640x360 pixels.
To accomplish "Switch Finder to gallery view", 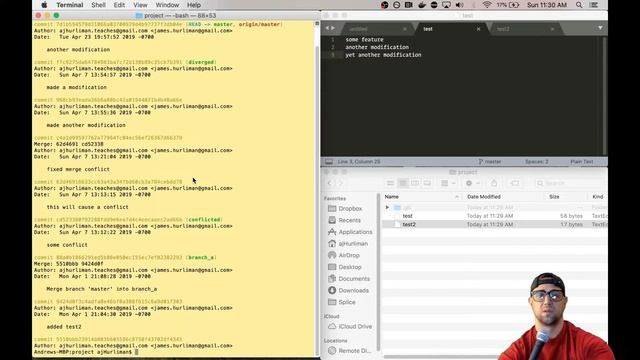I will pyautogui.click(x=427, y=183).
